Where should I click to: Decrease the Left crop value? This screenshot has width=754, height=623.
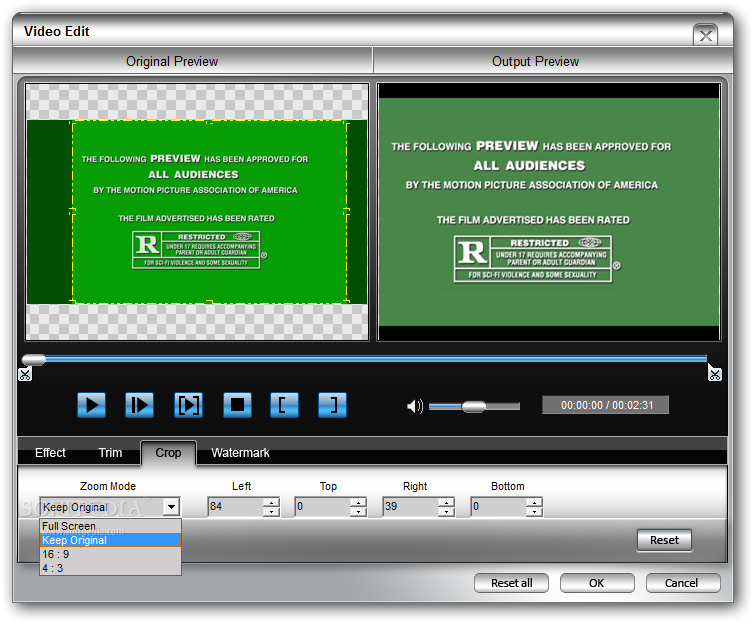(271, 512)
